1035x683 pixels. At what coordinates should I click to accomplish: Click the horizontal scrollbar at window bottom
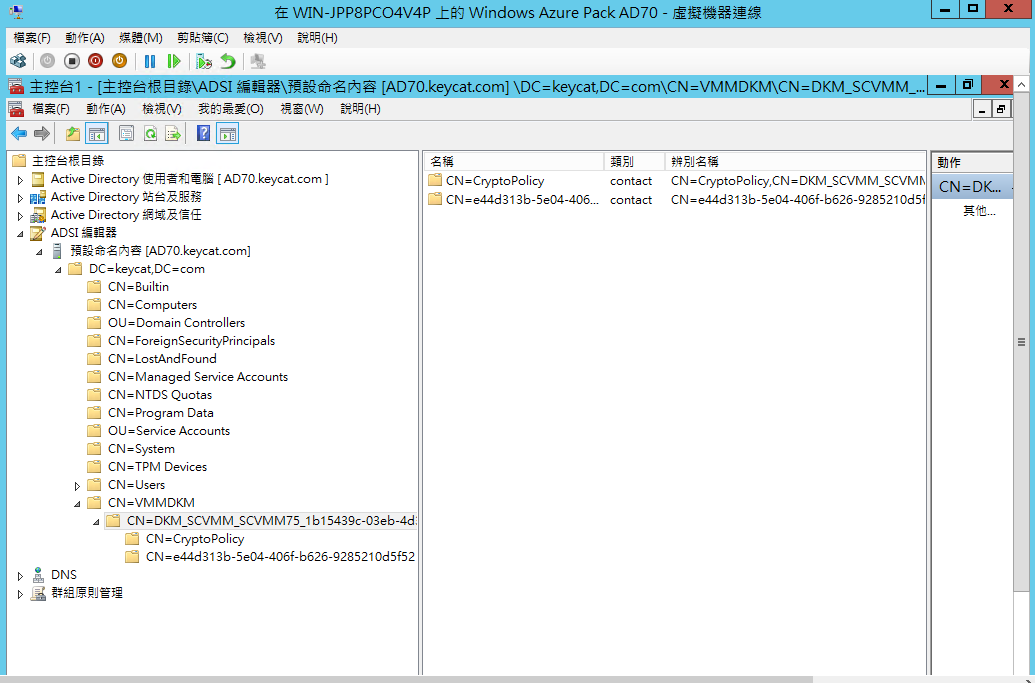[x=409, y=679]
